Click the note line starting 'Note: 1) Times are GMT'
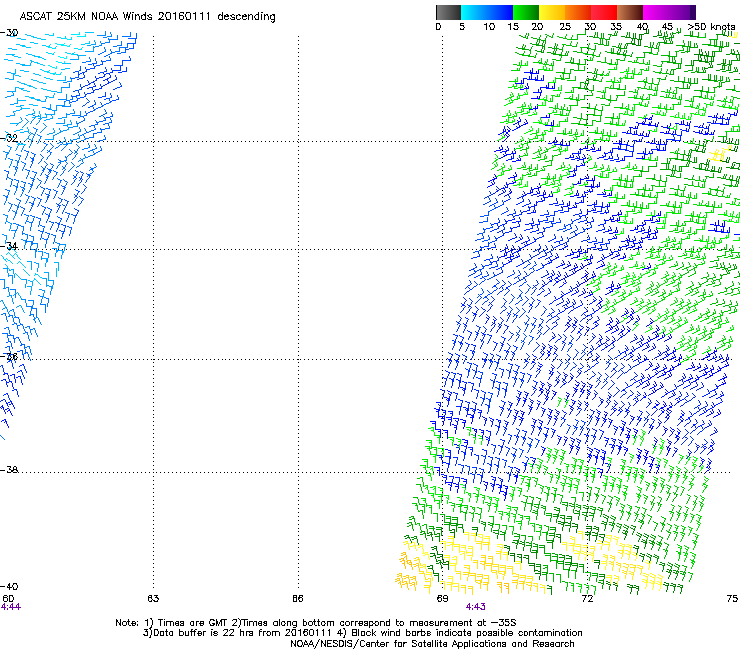 (x=316, y=623)
